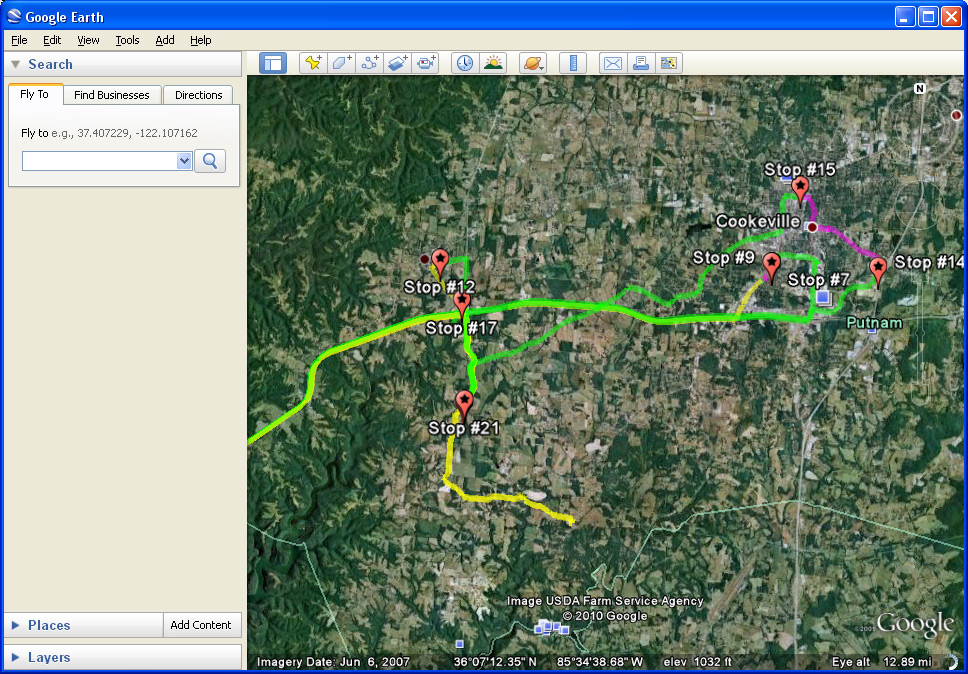This screenshot has width=968, height=674.
Task: Click the cluster of blue squares at bottom
Action: (551, 627)
